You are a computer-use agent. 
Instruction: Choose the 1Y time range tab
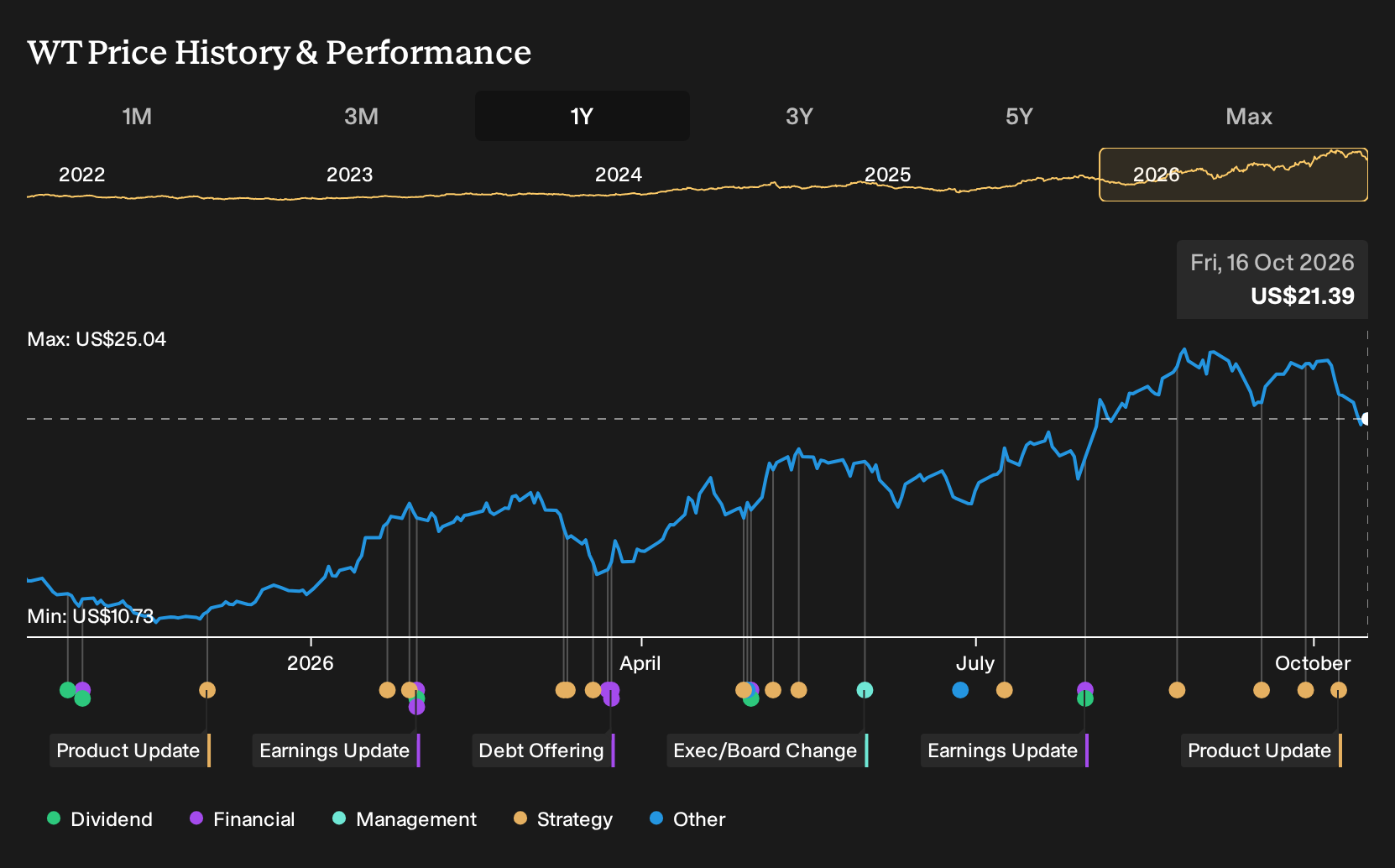[x=582, y=116]
